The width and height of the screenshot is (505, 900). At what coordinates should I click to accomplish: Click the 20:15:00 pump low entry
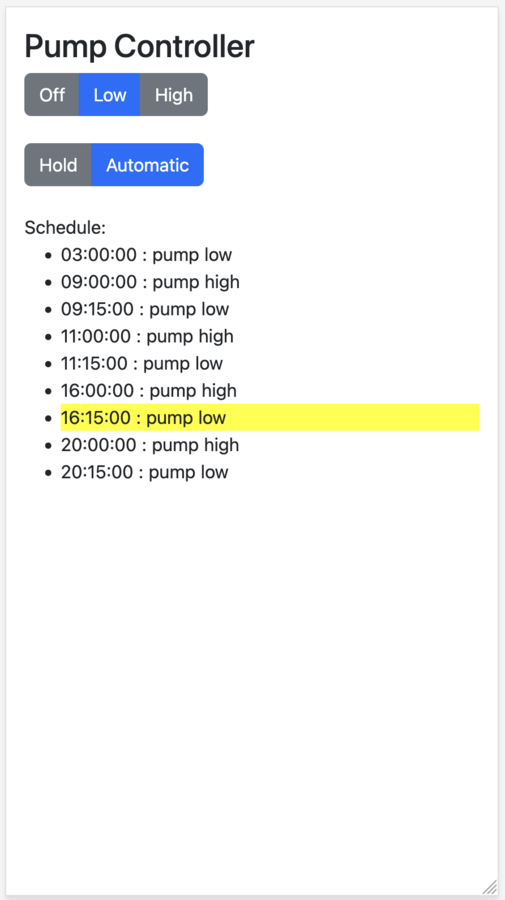click(x=145, y=472)
